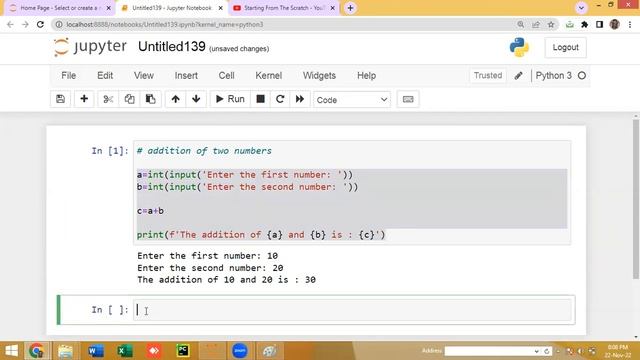Close the Untitled139 notebook tab
Viewport: 640px width, 360px height.
click(221, 8)
